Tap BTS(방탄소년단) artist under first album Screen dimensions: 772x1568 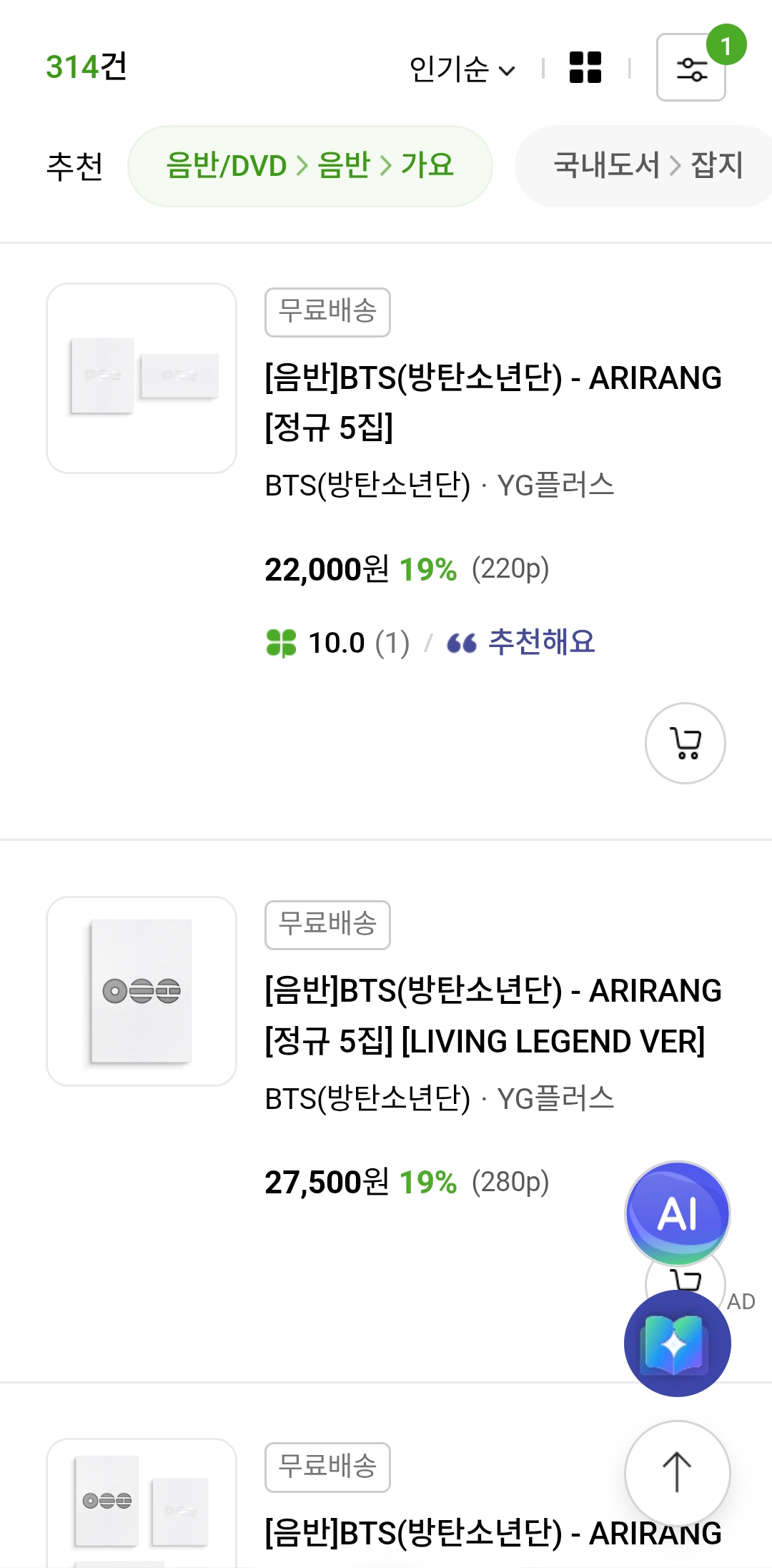[x=367, y=485]
